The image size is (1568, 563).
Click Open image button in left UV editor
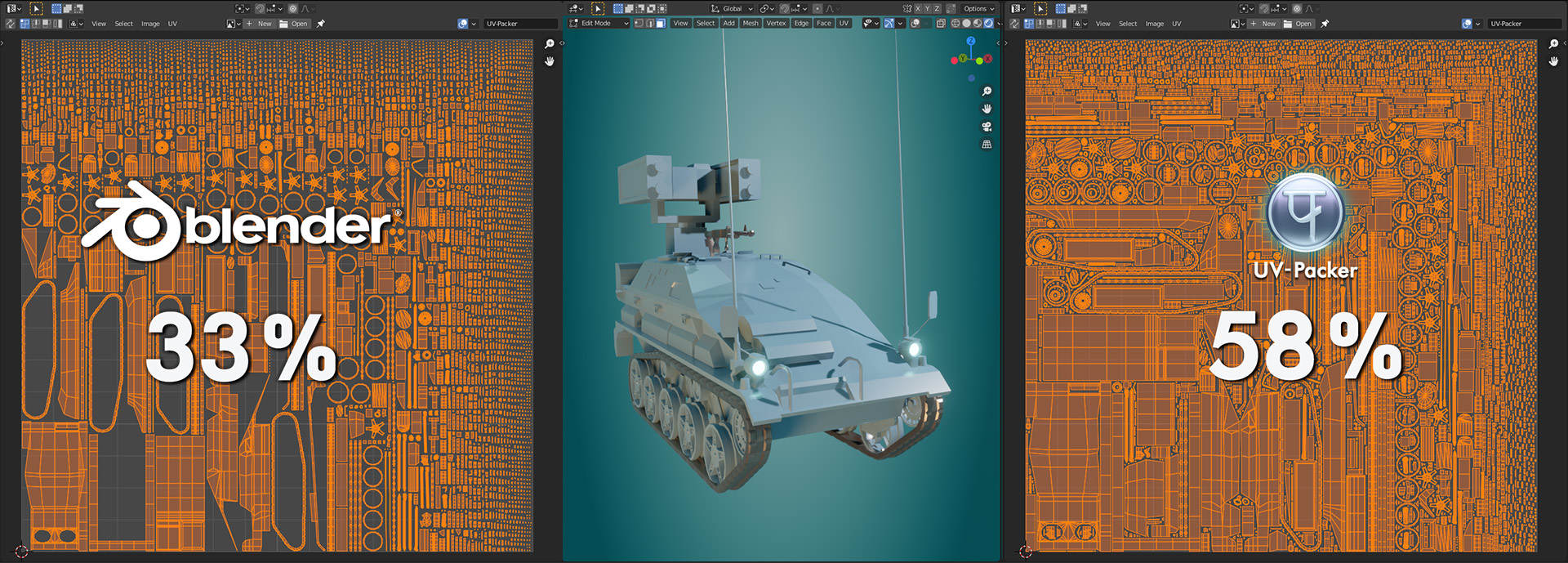point(293,24)
